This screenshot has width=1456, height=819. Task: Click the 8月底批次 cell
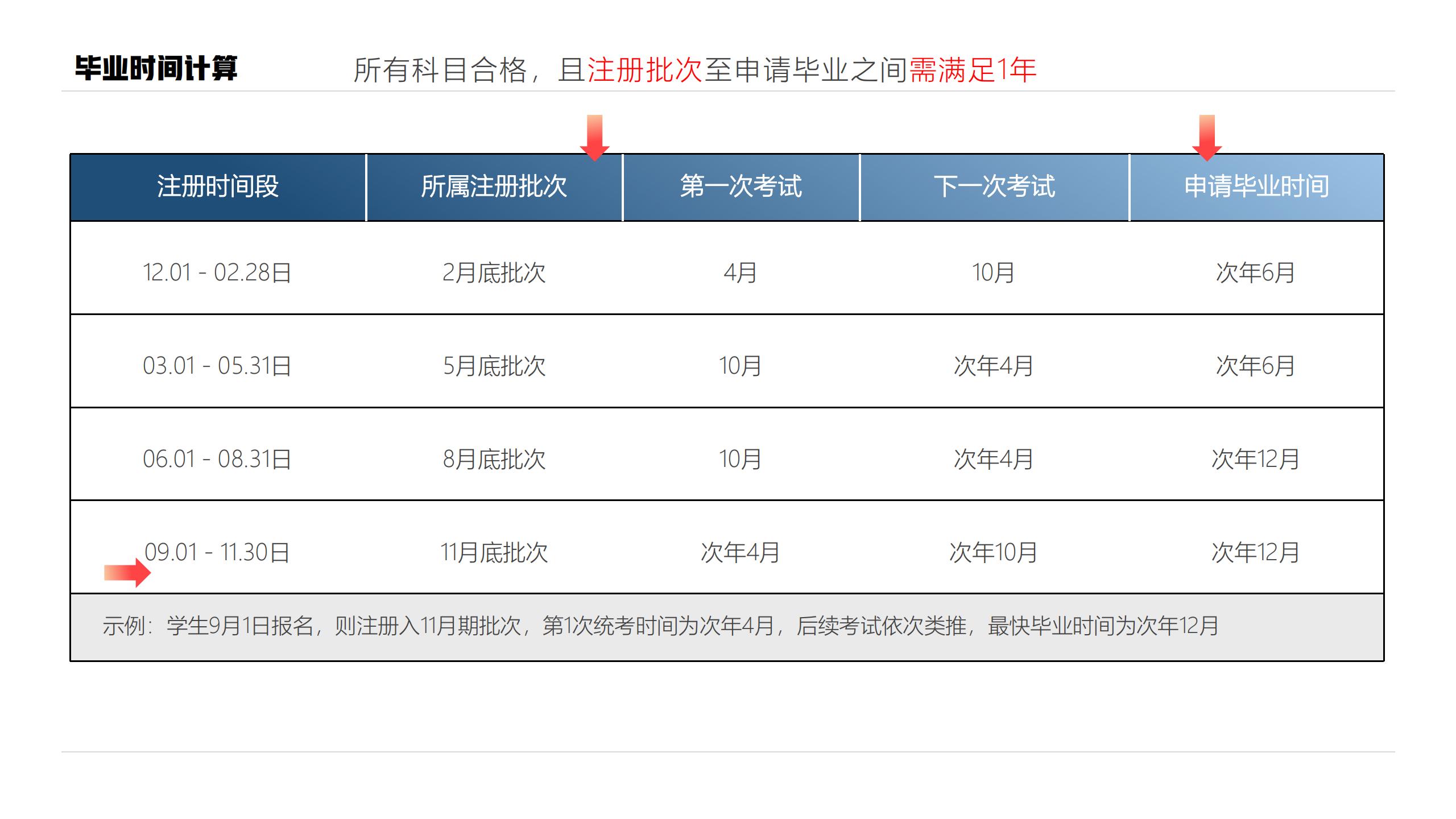click(494, 459)
